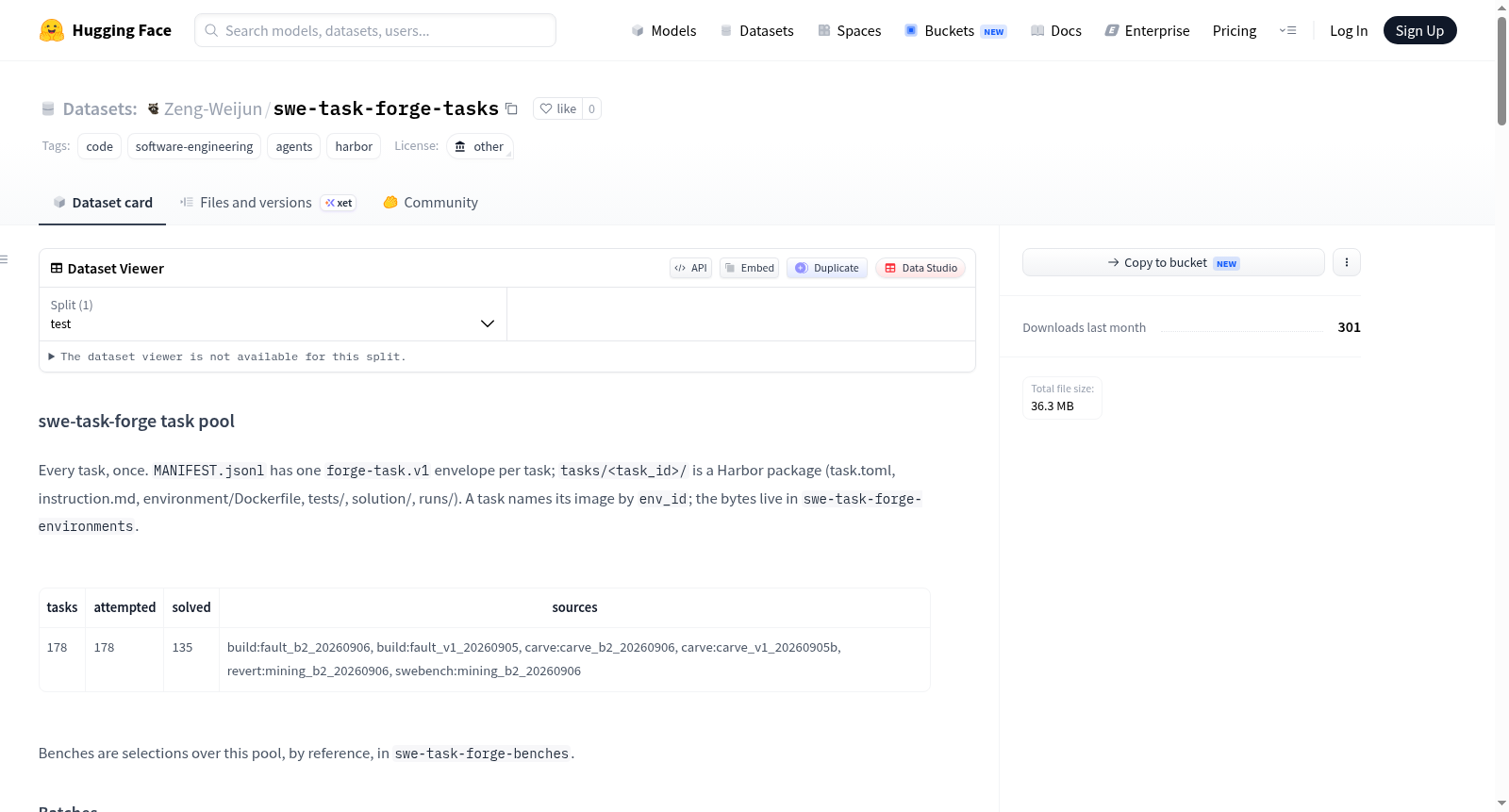Open the Split test dropdown
Image resolution: width=1509 pixels, height=812 pixels.
pos(273,314)
